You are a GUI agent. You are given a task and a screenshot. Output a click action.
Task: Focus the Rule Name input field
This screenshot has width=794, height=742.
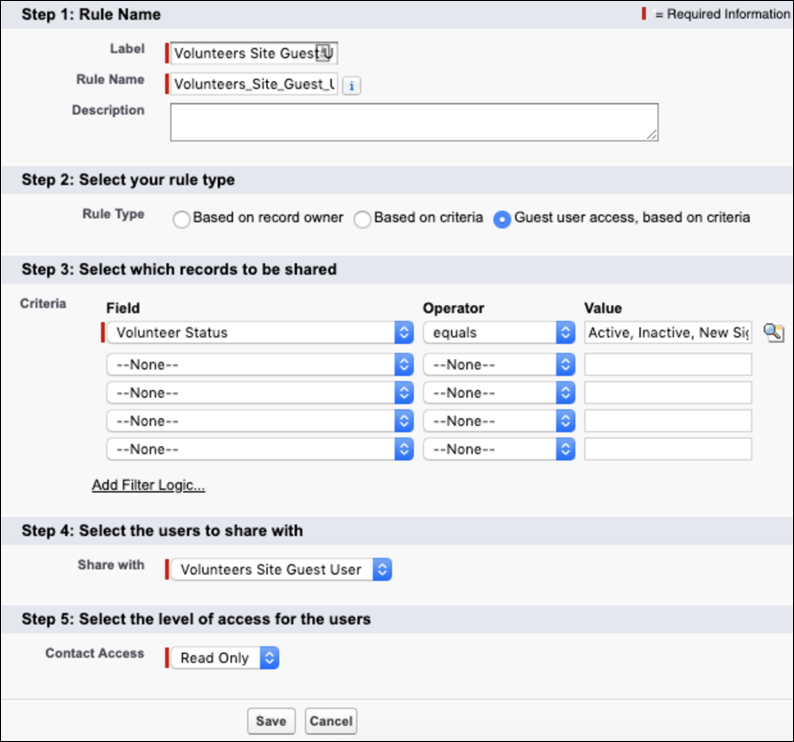coord(254,85)
